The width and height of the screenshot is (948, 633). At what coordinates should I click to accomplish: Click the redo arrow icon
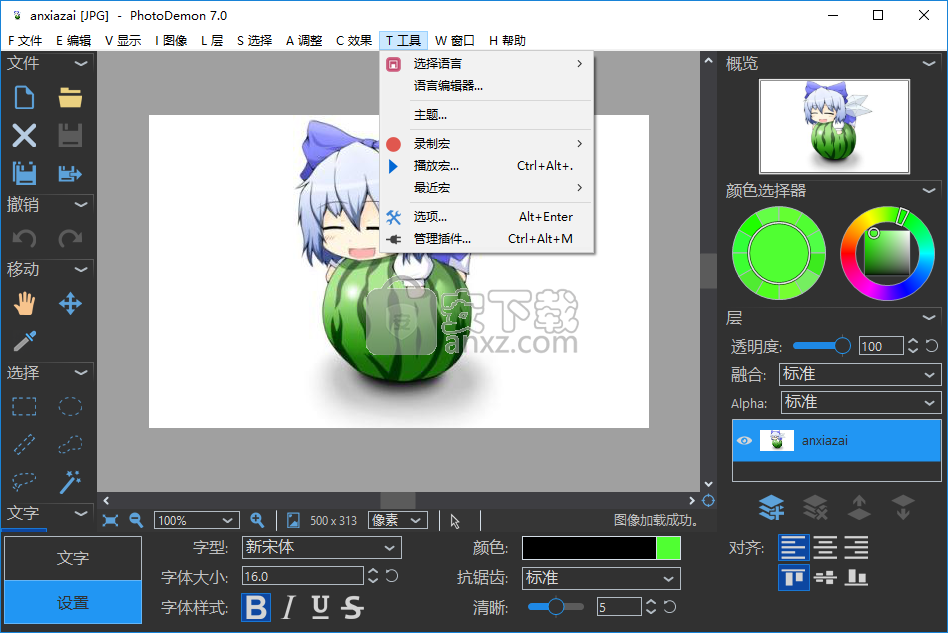(70, 238)
